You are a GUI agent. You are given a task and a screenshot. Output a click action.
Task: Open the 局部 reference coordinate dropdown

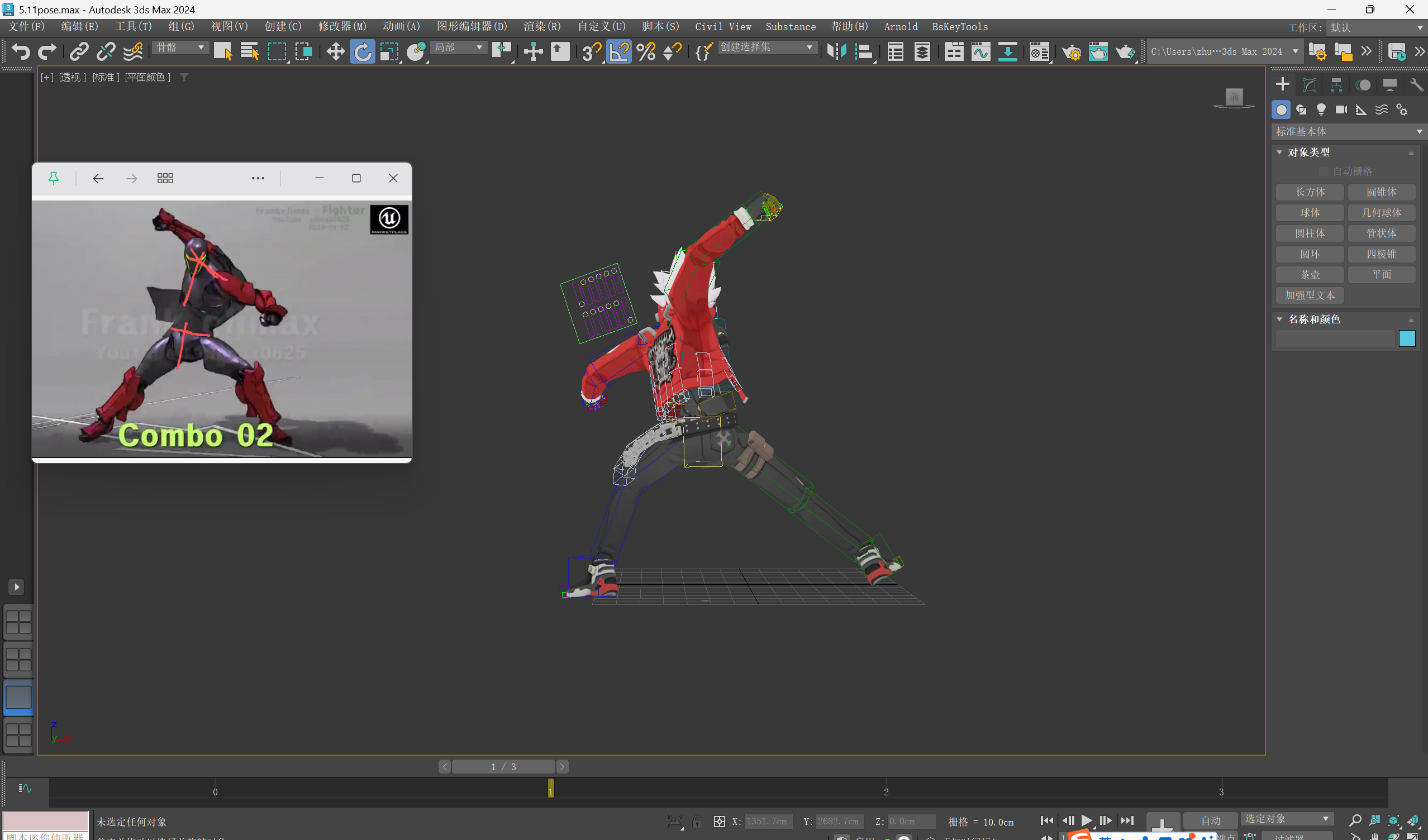pyautogui.click(x=459, y=47)
